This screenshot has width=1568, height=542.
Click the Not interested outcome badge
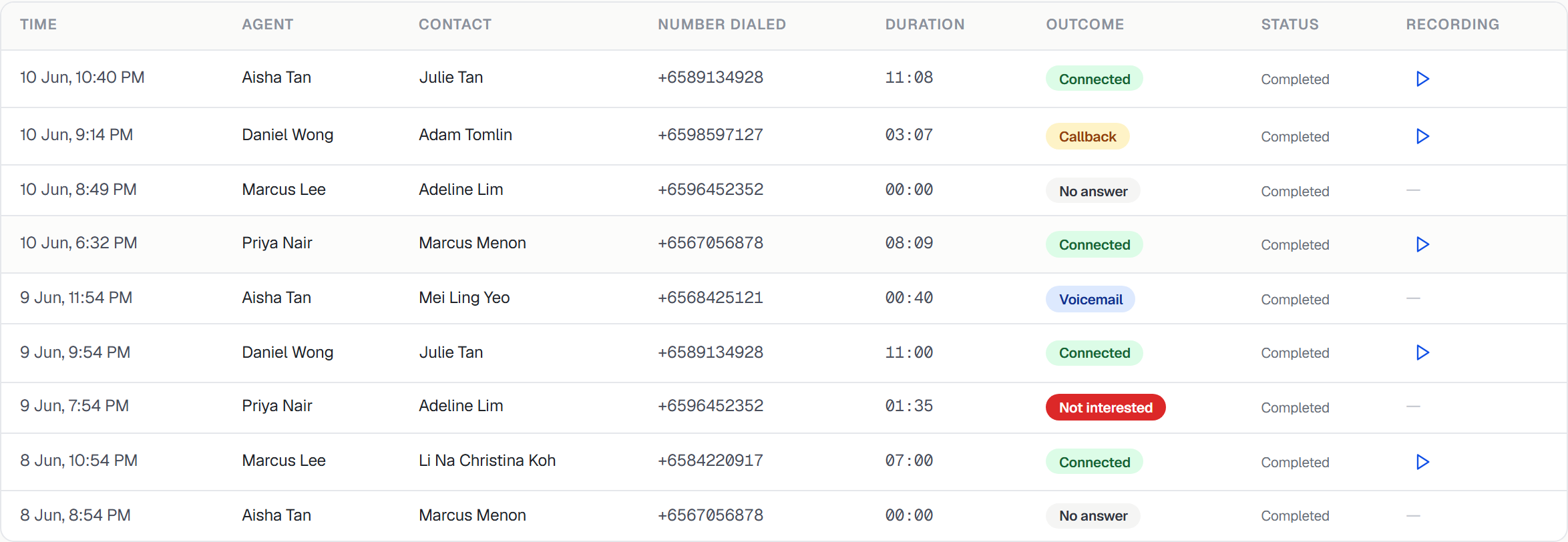(1105, 407)
